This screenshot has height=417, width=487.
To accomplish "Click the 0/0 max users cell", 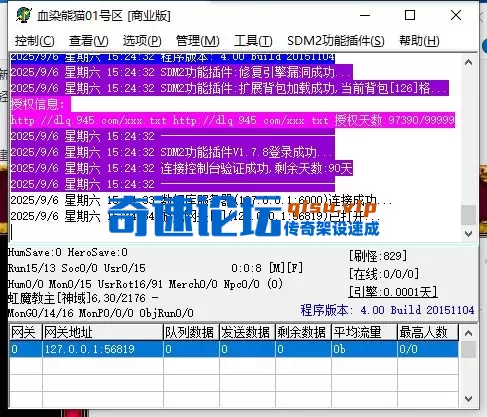I will pyautogui.click(x=428, y=349).
